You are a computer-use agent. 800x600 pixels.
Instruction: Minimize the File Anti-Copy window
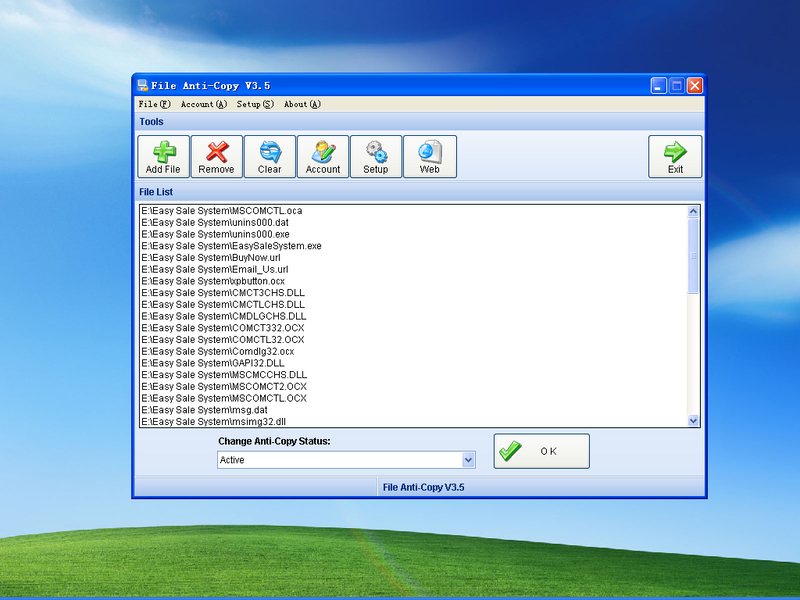click(x=659, y=86)
